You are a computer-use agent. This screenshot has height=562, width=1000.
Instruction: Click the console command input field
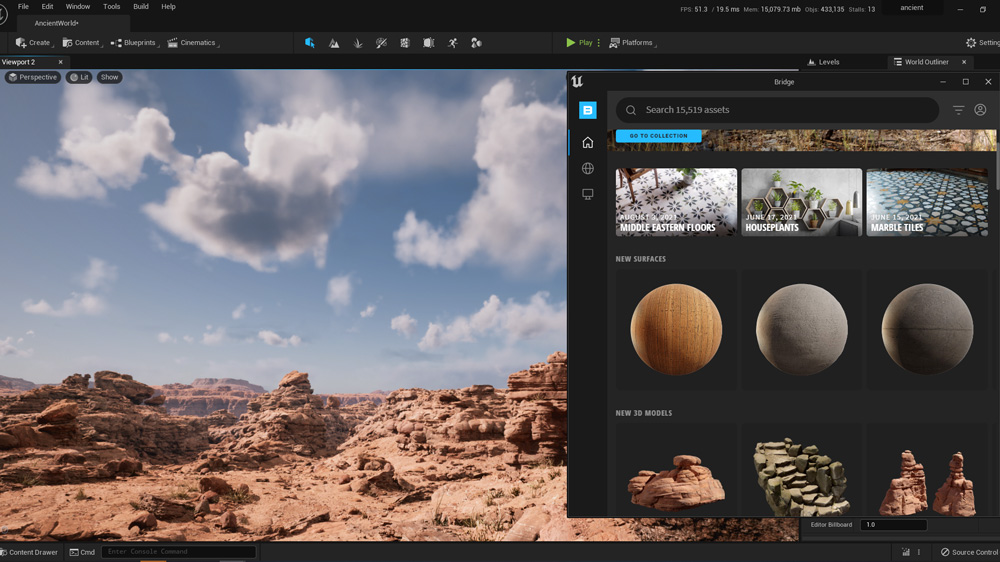tap(179, 552)
